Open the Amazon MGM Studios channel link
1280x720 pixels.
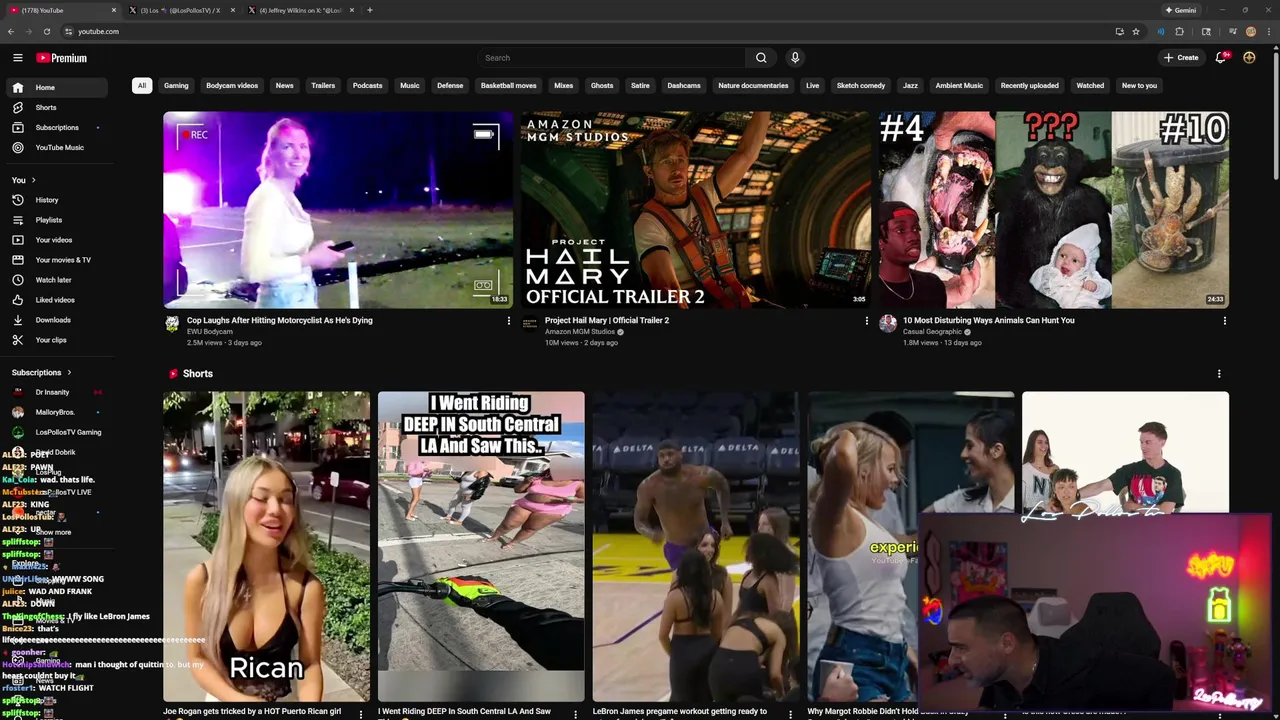tap(580, 332)
